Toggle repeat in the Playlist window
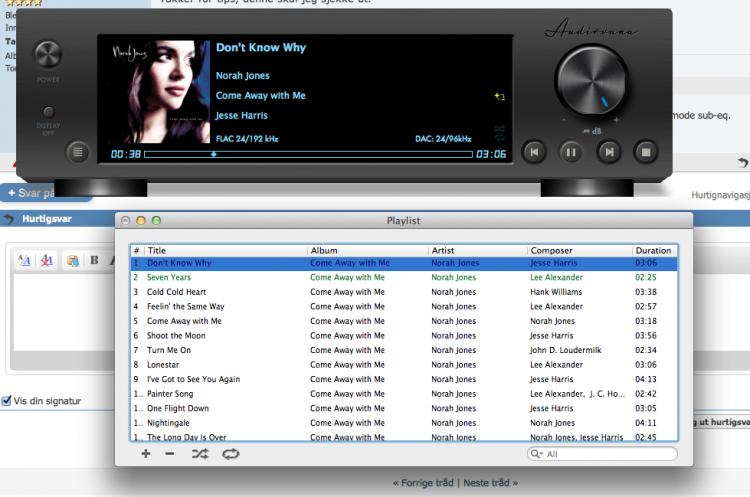The height and width of the screenshot is (497, 750). (231, 453)
